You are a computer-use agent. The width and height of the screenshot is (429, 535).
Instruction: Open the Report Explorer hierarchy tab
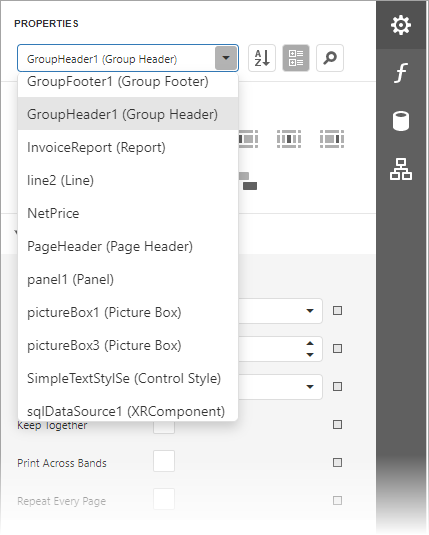(401, 169)
